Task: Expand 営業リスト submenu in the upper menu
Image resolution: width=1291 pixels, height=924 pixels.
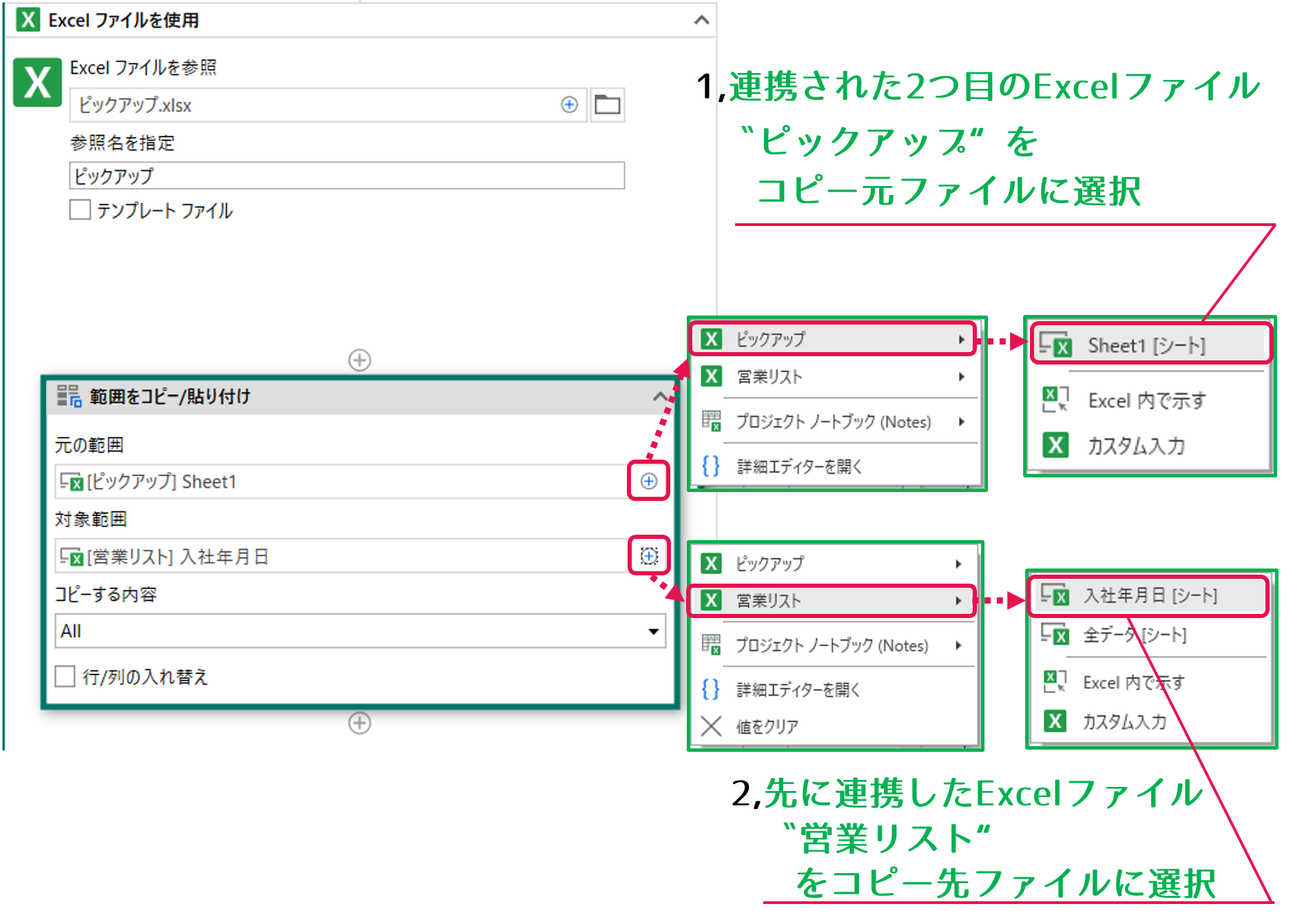Action: click(x=833, y=376)
